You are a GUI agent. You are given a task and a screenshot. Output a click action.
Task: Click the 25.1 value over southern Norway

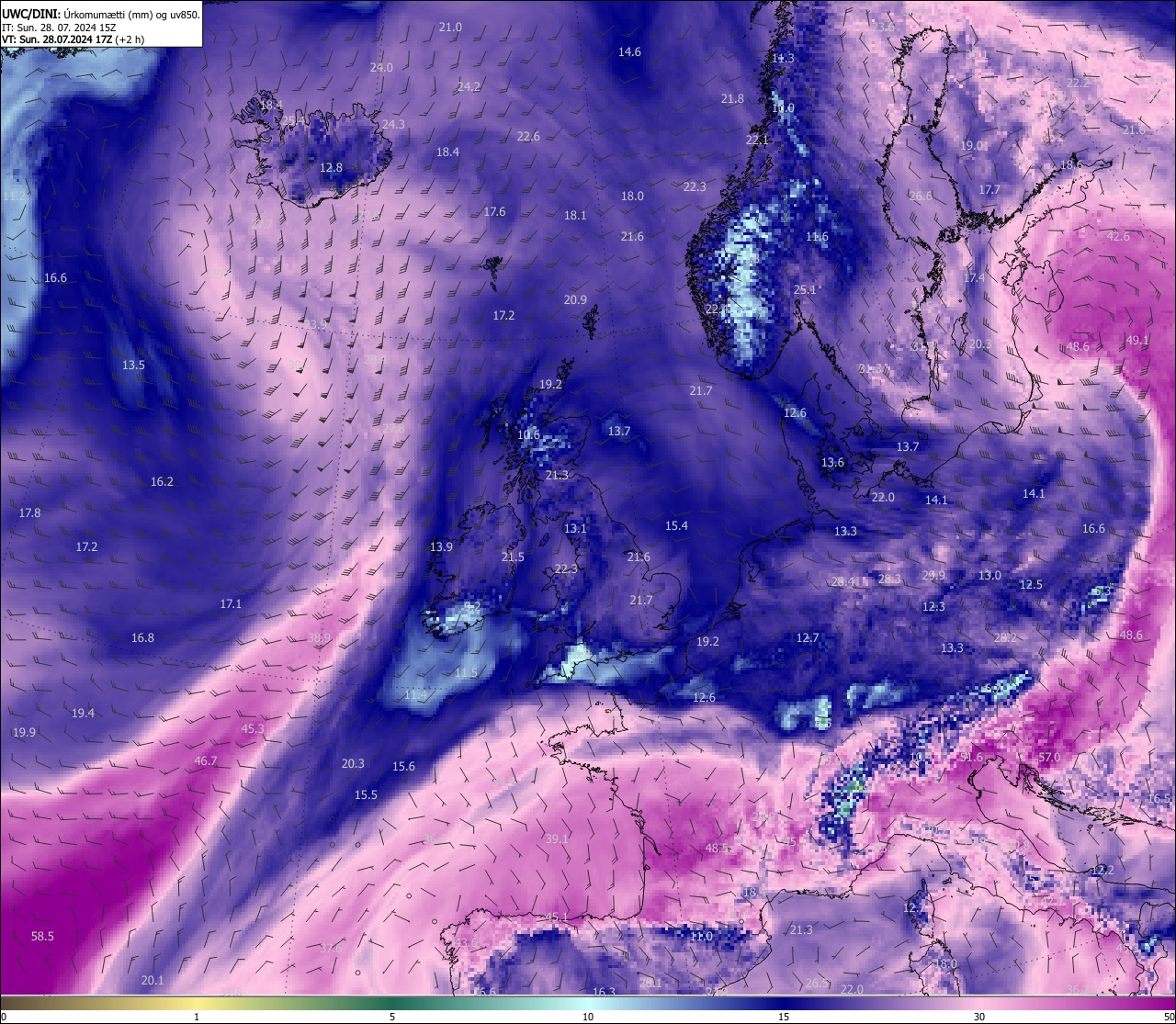804,289
